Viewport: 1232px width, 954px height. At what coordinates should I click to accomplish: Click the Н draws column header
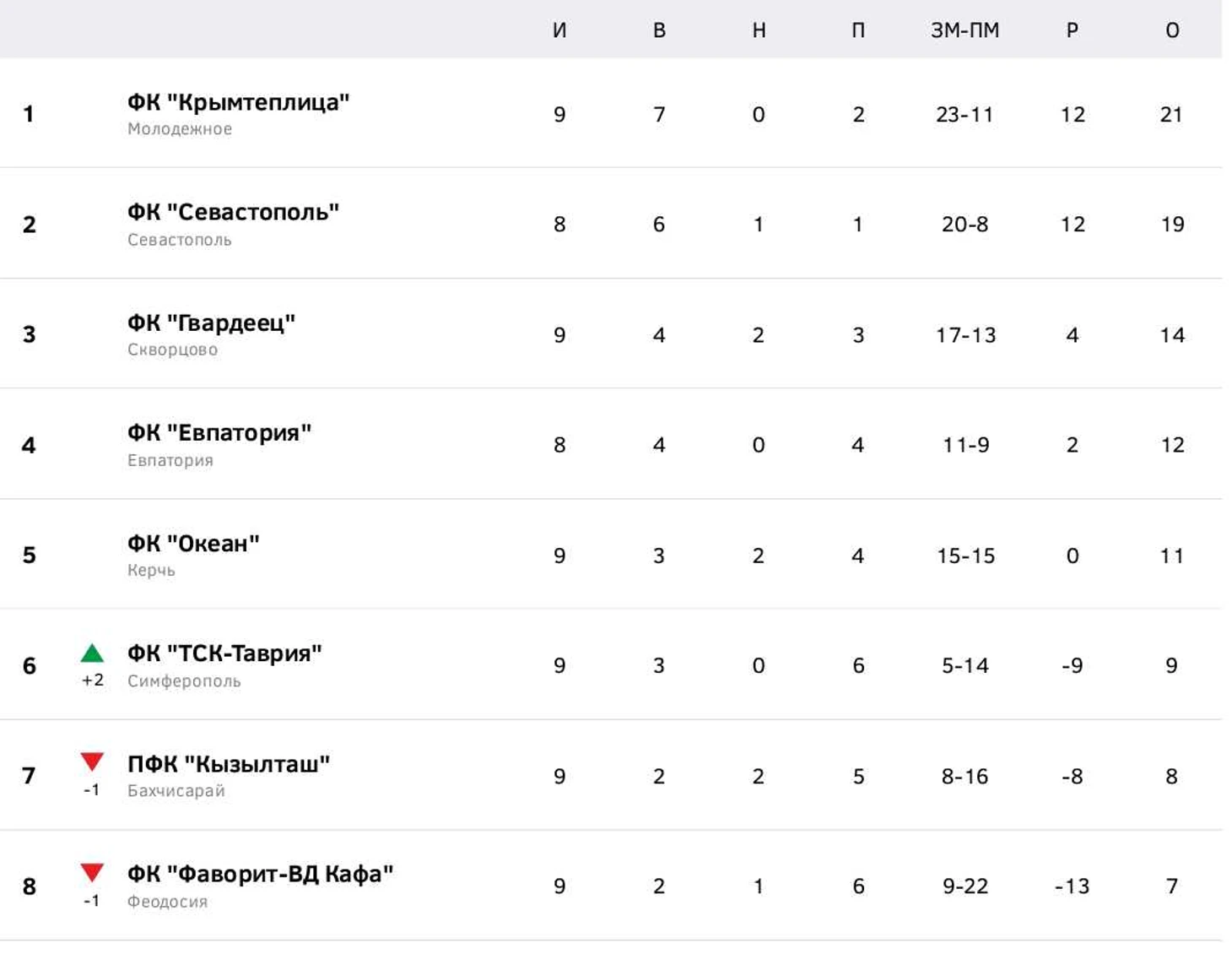[759, 30]
